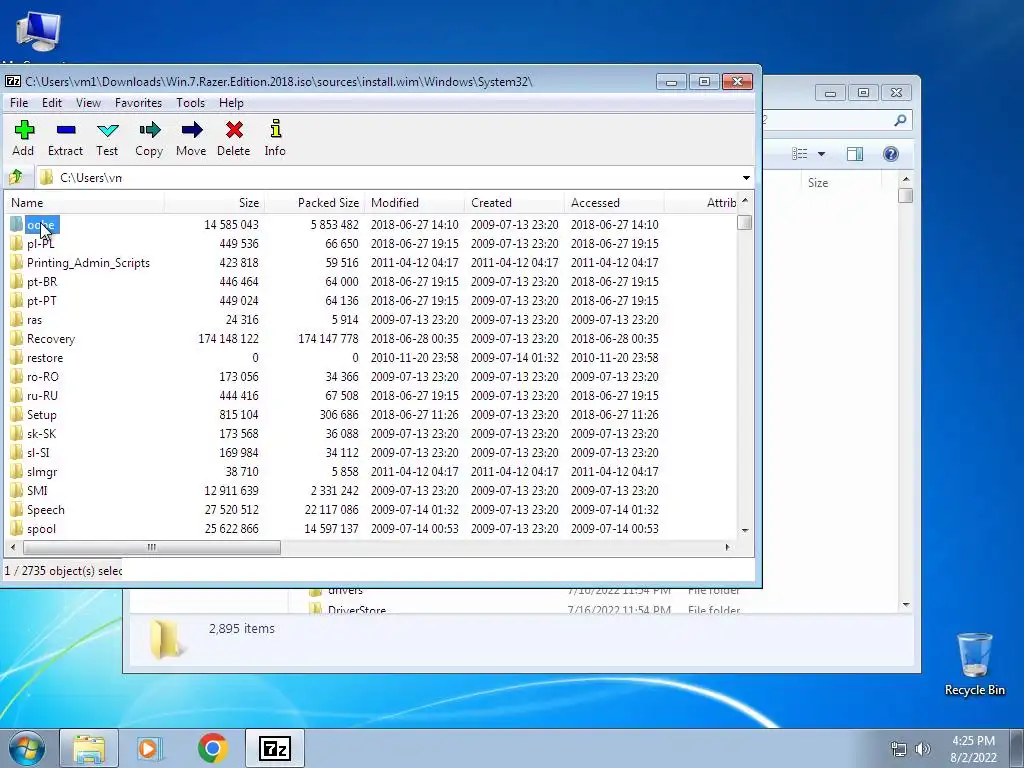
Task: Open the Favorites menu
Action: click(138, 103)
